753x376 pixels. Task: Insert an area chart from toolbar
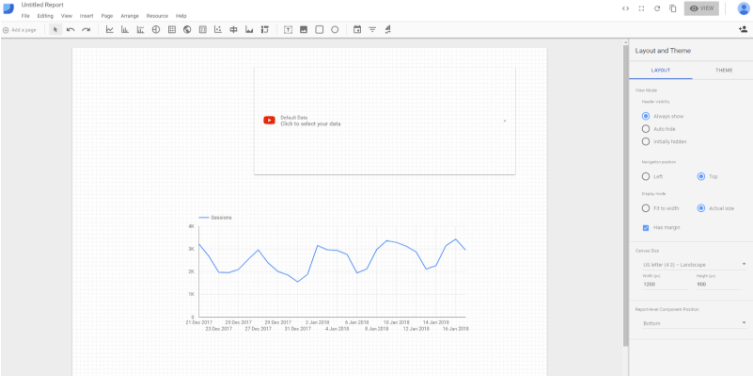(249, 30)
